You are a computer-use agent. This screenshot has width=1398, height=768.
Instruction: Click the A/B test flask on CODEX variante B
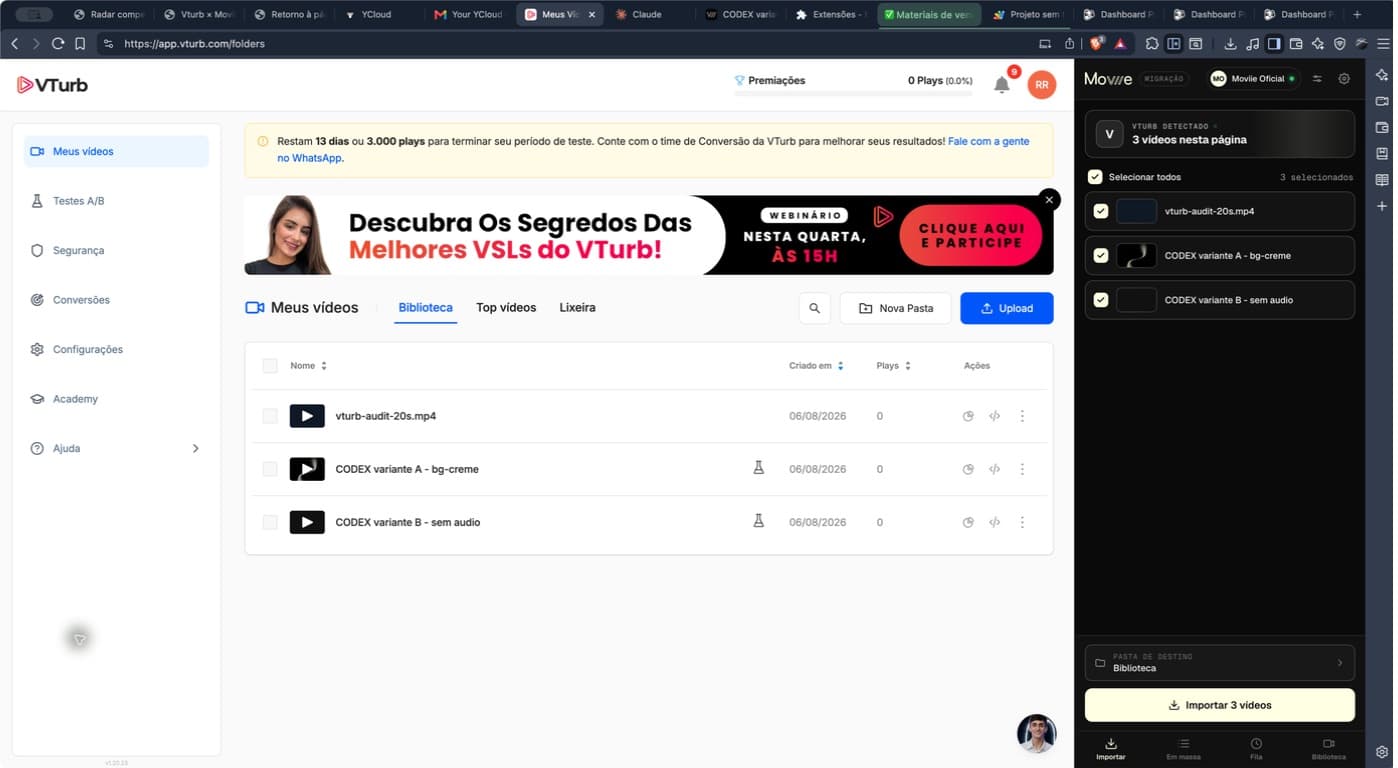(759, 520)
